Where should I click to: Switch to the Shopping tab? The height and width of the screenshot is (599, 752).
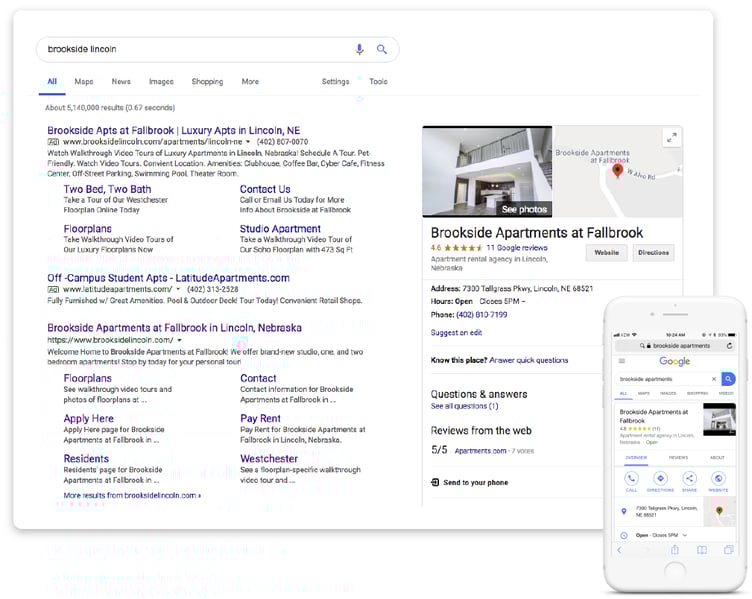click(207, 82)
